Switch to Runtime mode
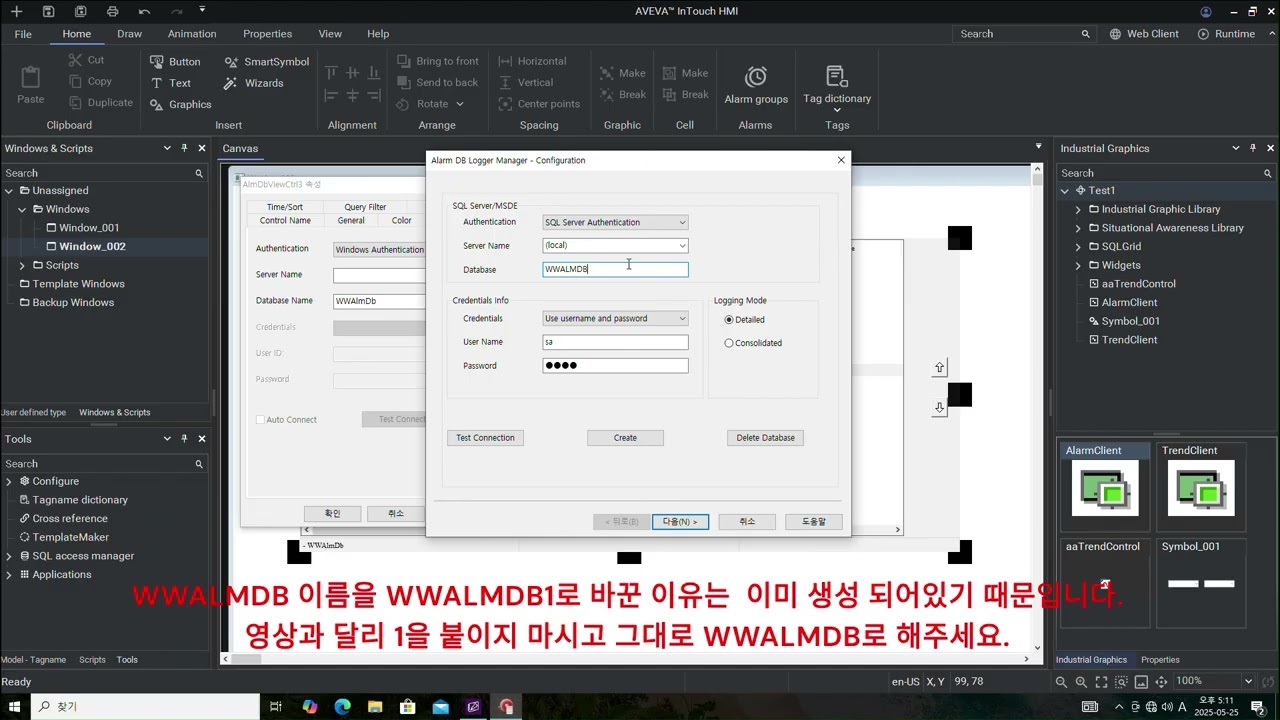 tap(1225, 33)
